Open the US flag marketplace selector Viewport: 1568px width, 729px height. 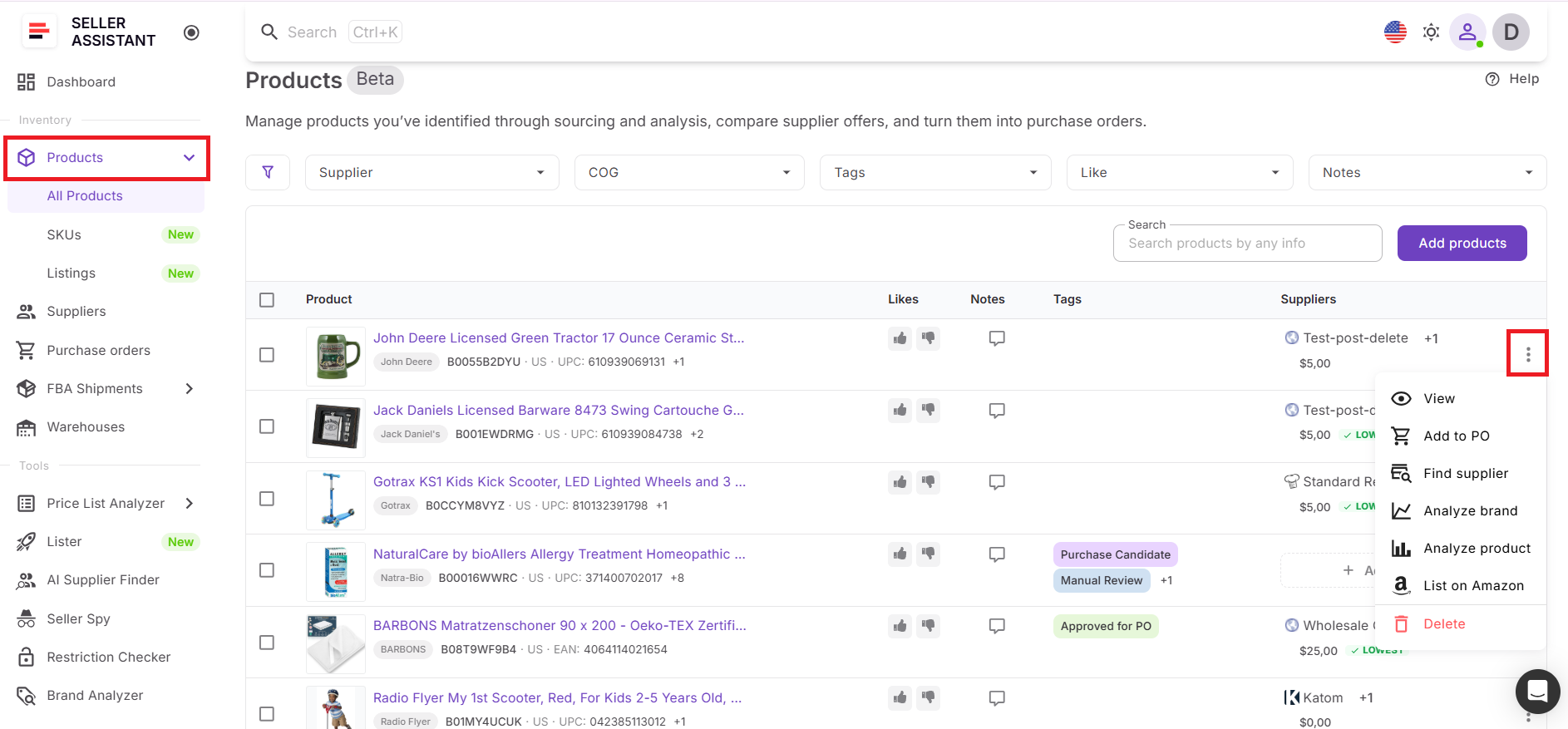coord(1395,32)
